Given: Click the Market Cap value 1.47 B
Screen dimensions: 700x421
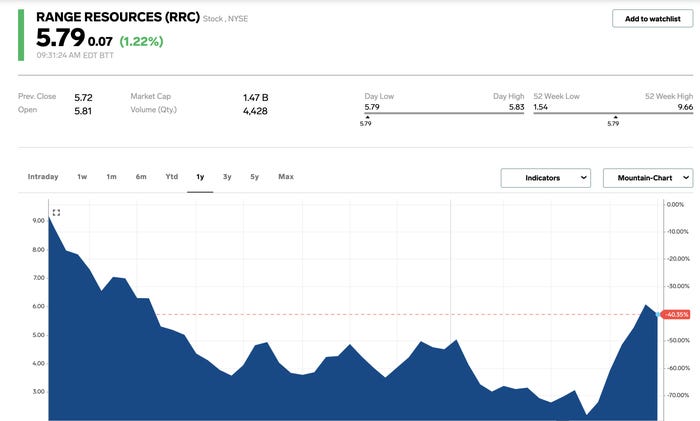Looking at the screenshot, I should tap(255, 97).
